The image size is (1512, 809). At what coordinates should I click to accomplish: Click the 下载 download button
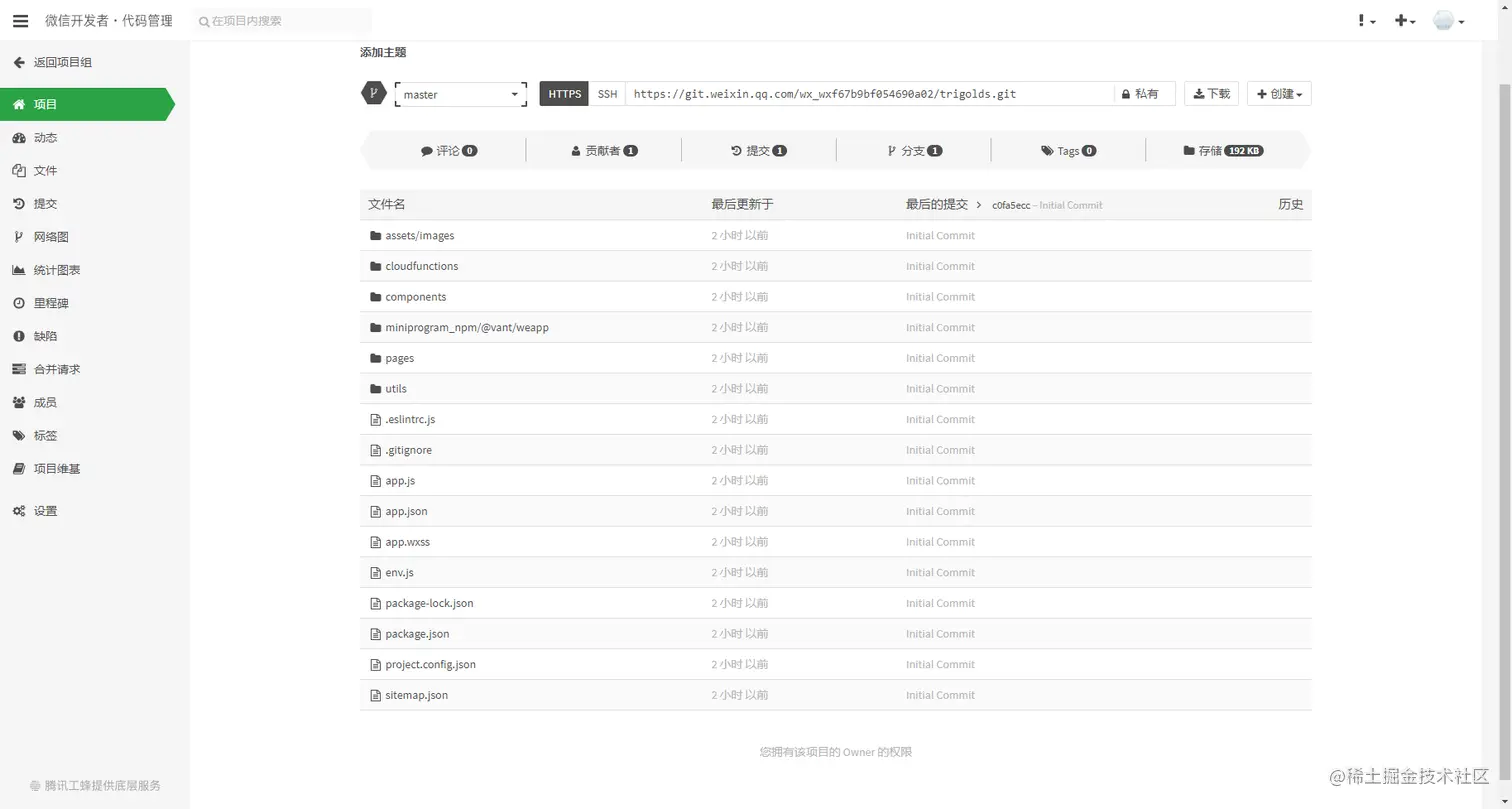[x=1212, y=94]
